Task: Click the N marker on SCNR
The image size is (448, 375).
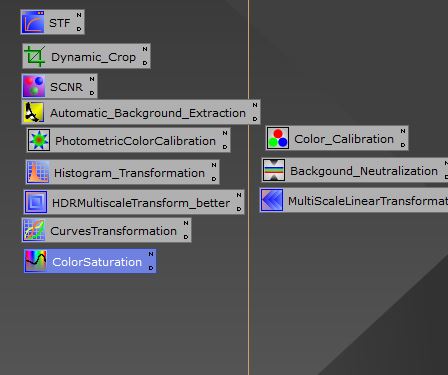Action: [92, 79]
